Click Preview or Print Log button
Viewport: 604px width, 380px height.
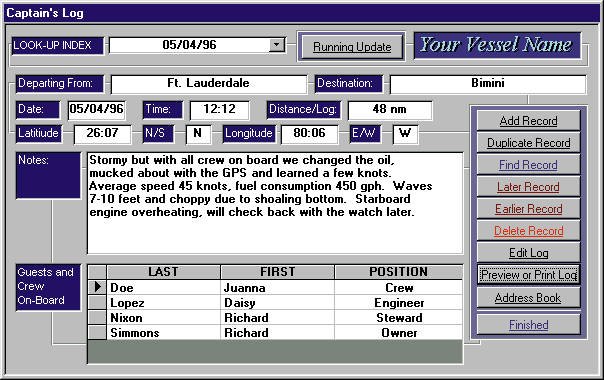click(528, 275)
